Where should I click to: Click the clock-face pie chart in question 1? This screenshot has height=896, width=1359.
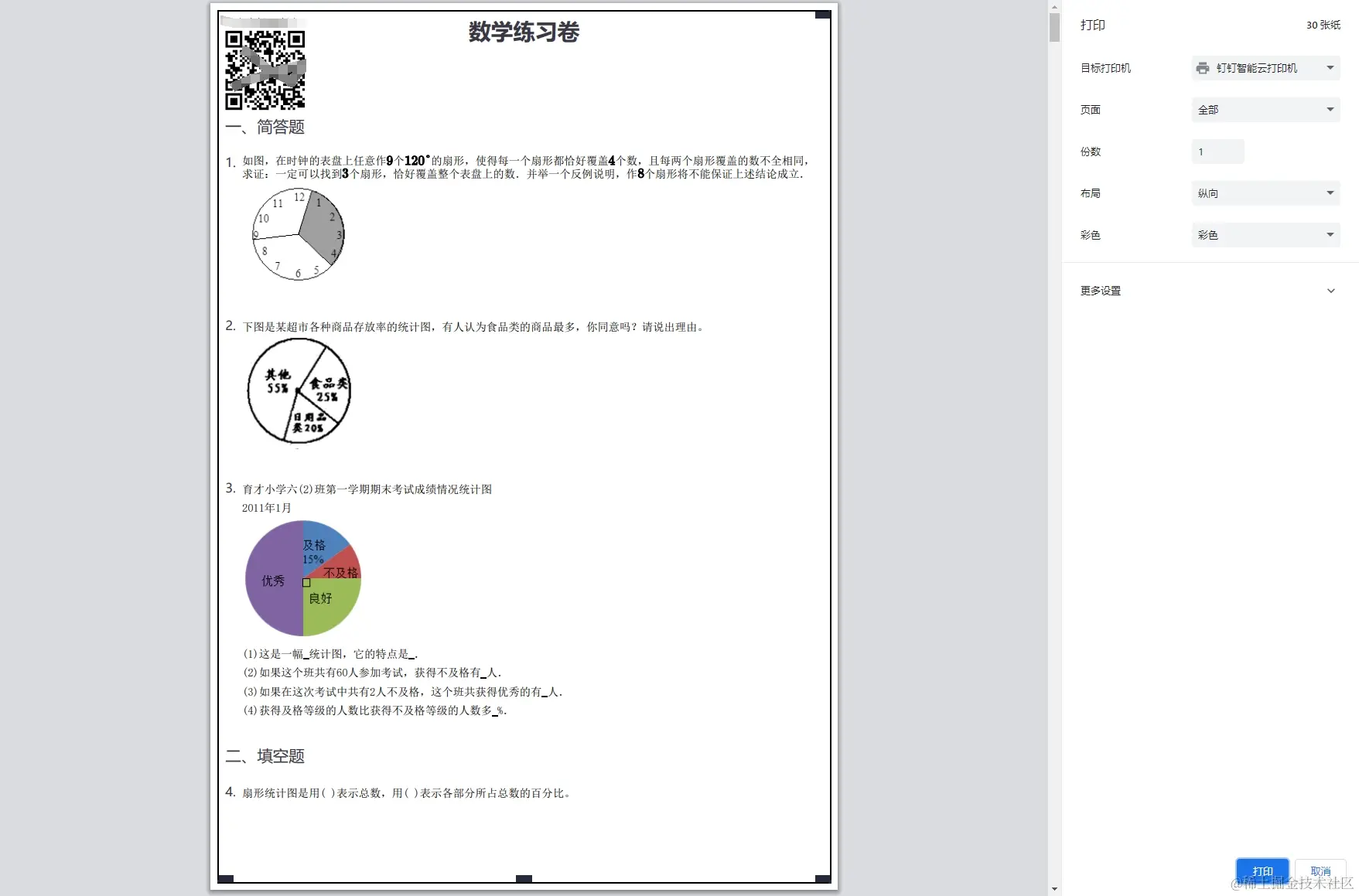298,233
